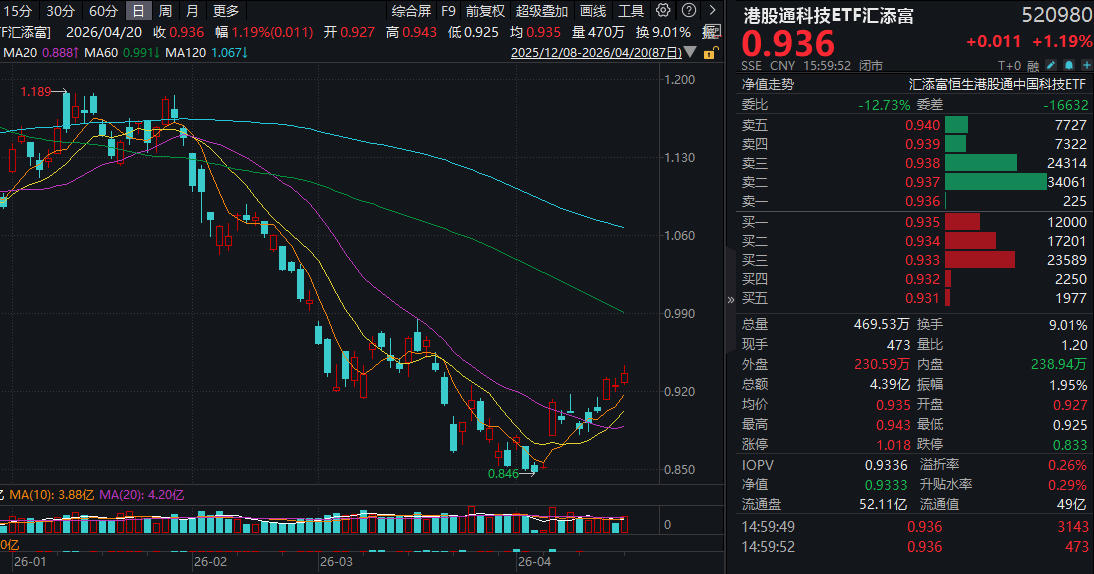This screenshot has width=1094, height=574.
Task: Click the 14:59:49 trade tick row
Action: pyautogui.click(x=915, y=527)
